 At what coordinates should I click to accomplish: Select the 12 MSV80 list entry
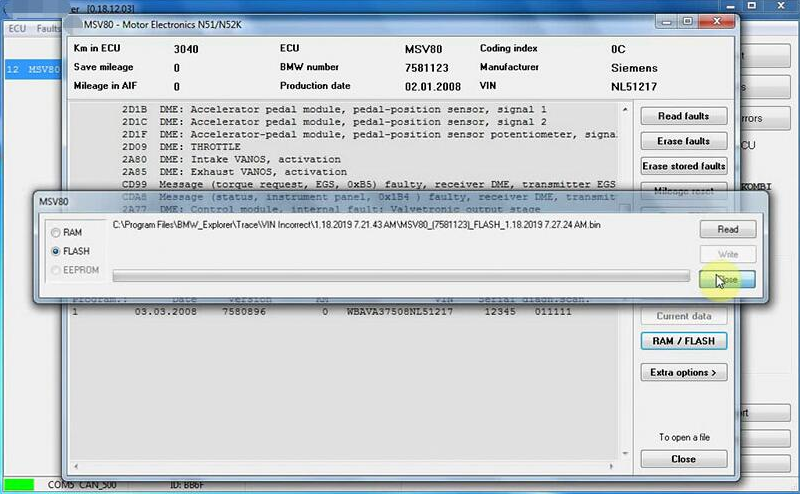point(33,69)
